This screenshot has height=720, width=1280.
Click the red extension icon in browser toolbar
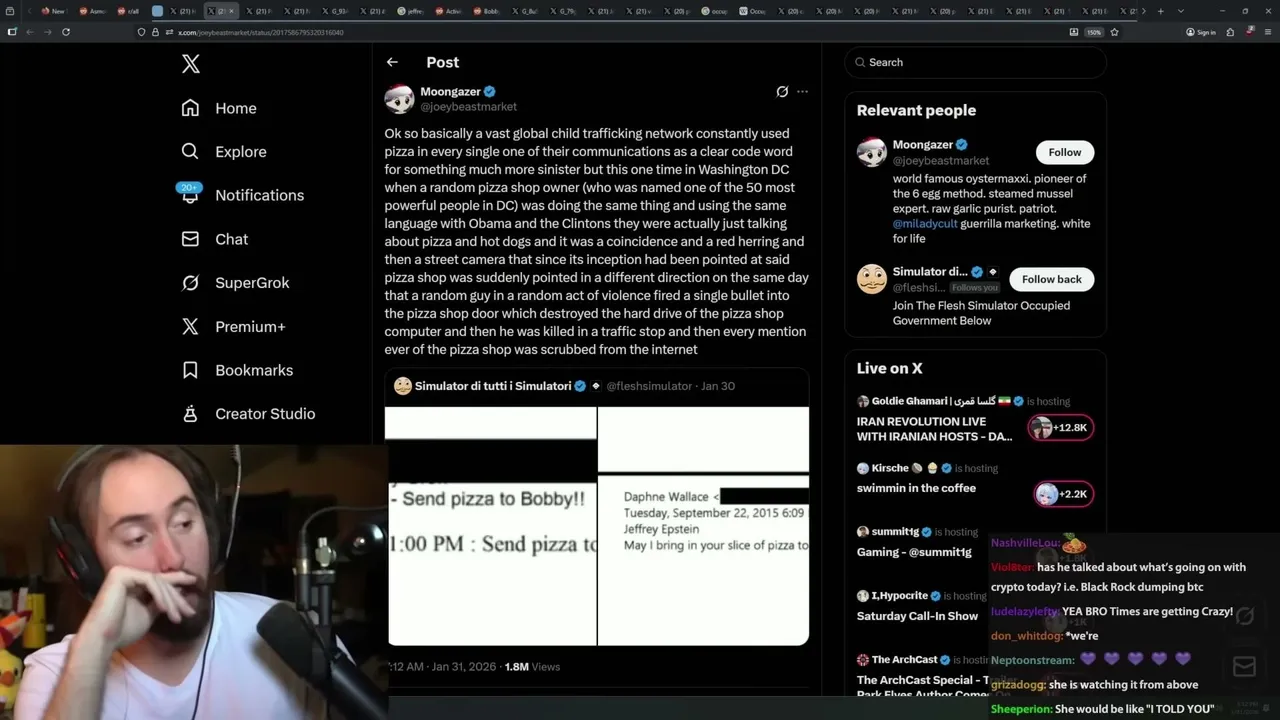click(x=1251, y=32)
